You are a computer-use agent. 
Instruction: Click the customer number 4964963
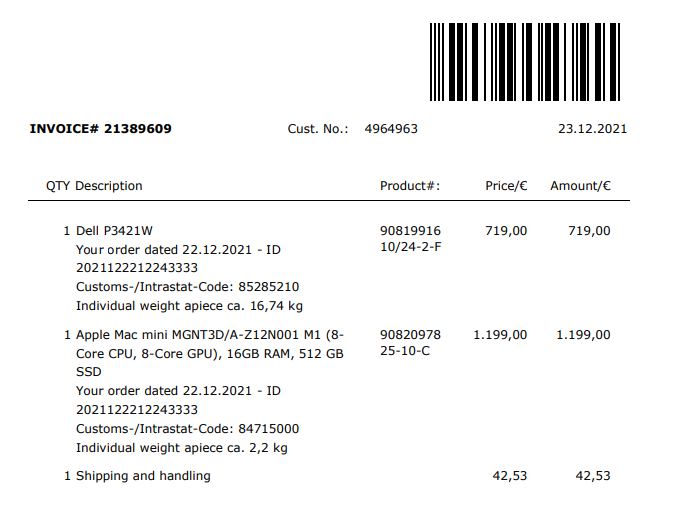pyautogui.click(x=391, y=129)
